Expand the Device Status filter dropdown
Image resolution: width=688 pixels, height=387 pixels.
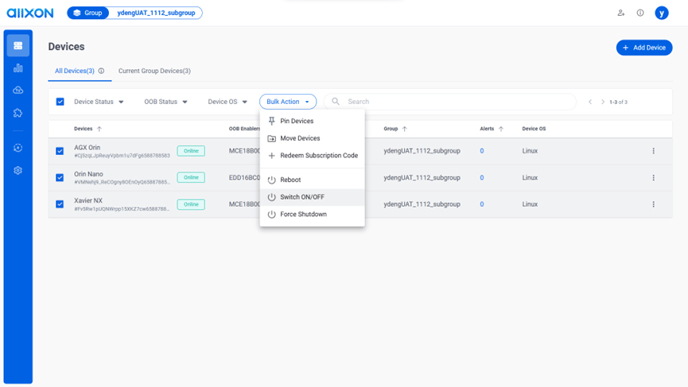99,102
